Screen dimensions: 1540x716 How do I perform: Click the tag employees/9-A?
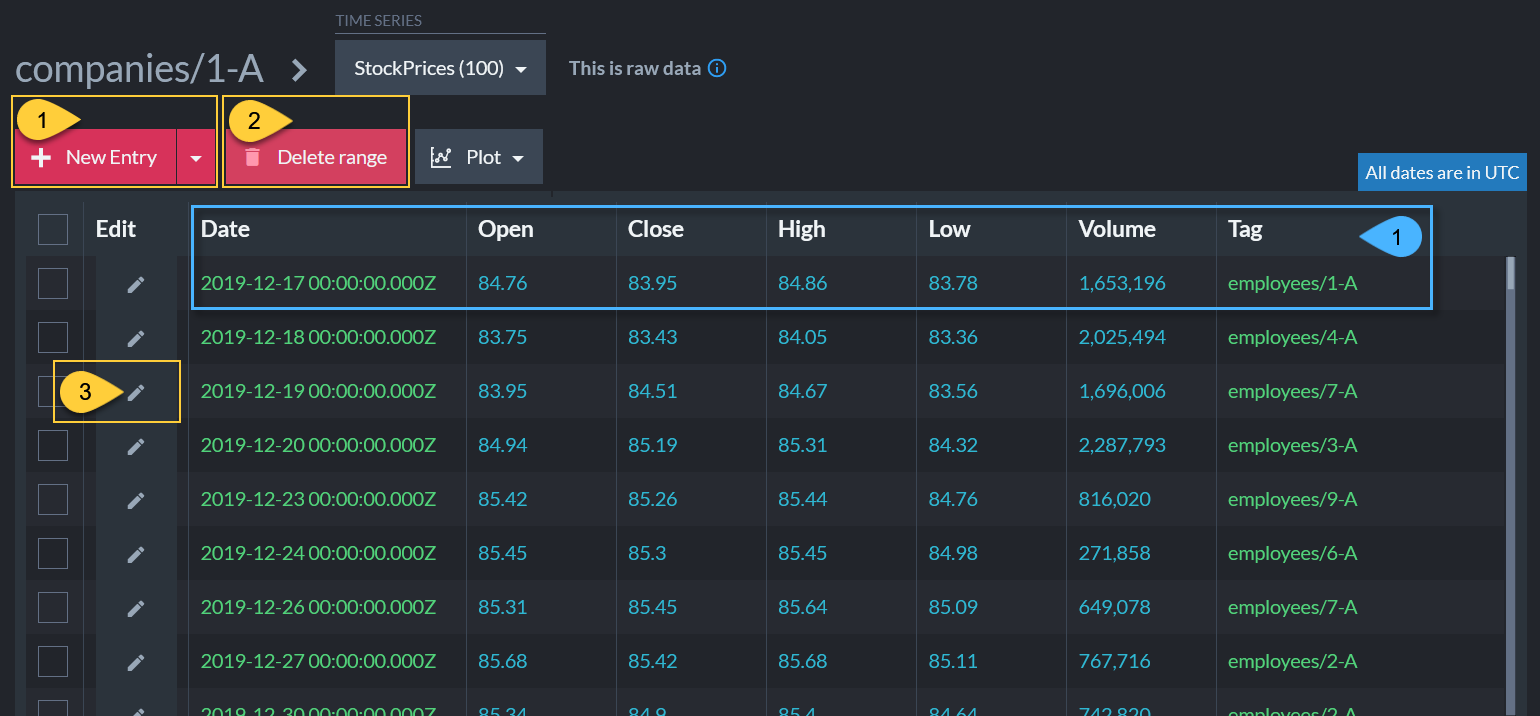1292,499
